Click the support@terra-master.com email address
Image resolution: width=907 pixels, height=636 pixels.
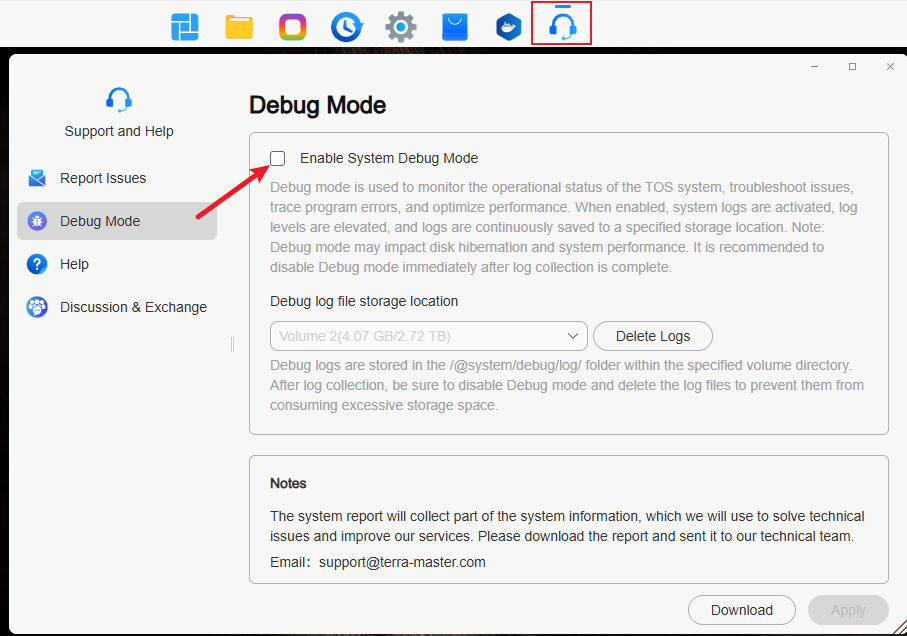[x=402, y=562]
